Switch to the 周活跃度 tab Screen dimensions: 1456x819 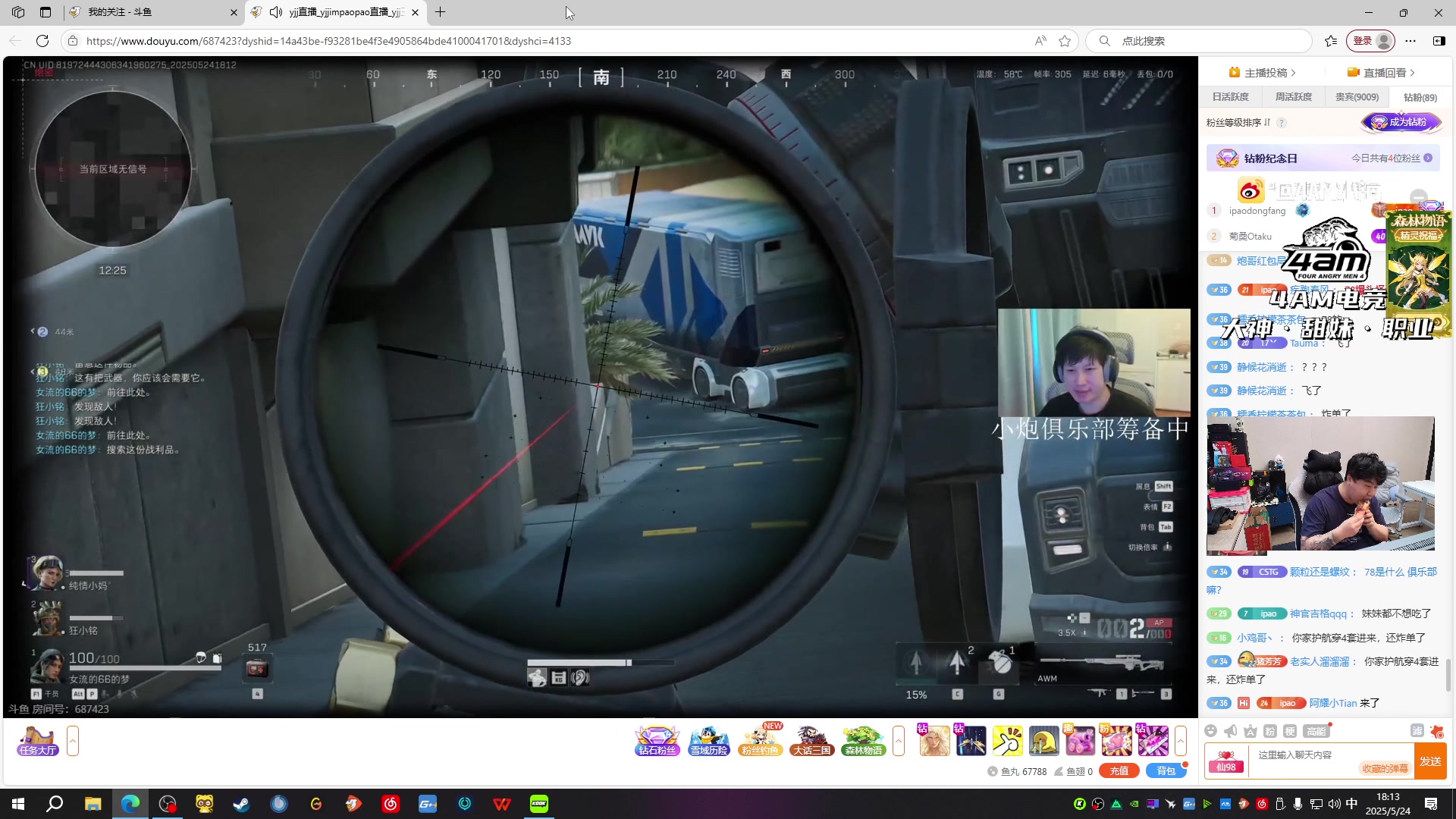pyautogui.click(x=1293, y=97)
